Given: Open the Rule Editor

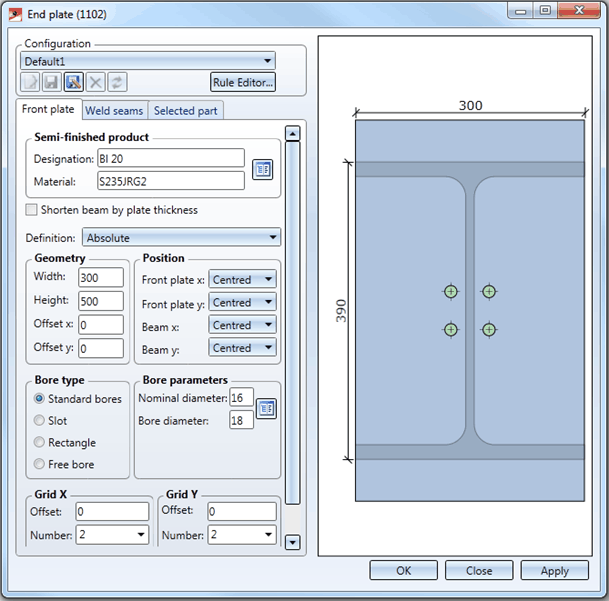Looking at the screenshot, I should pos(242,82).
